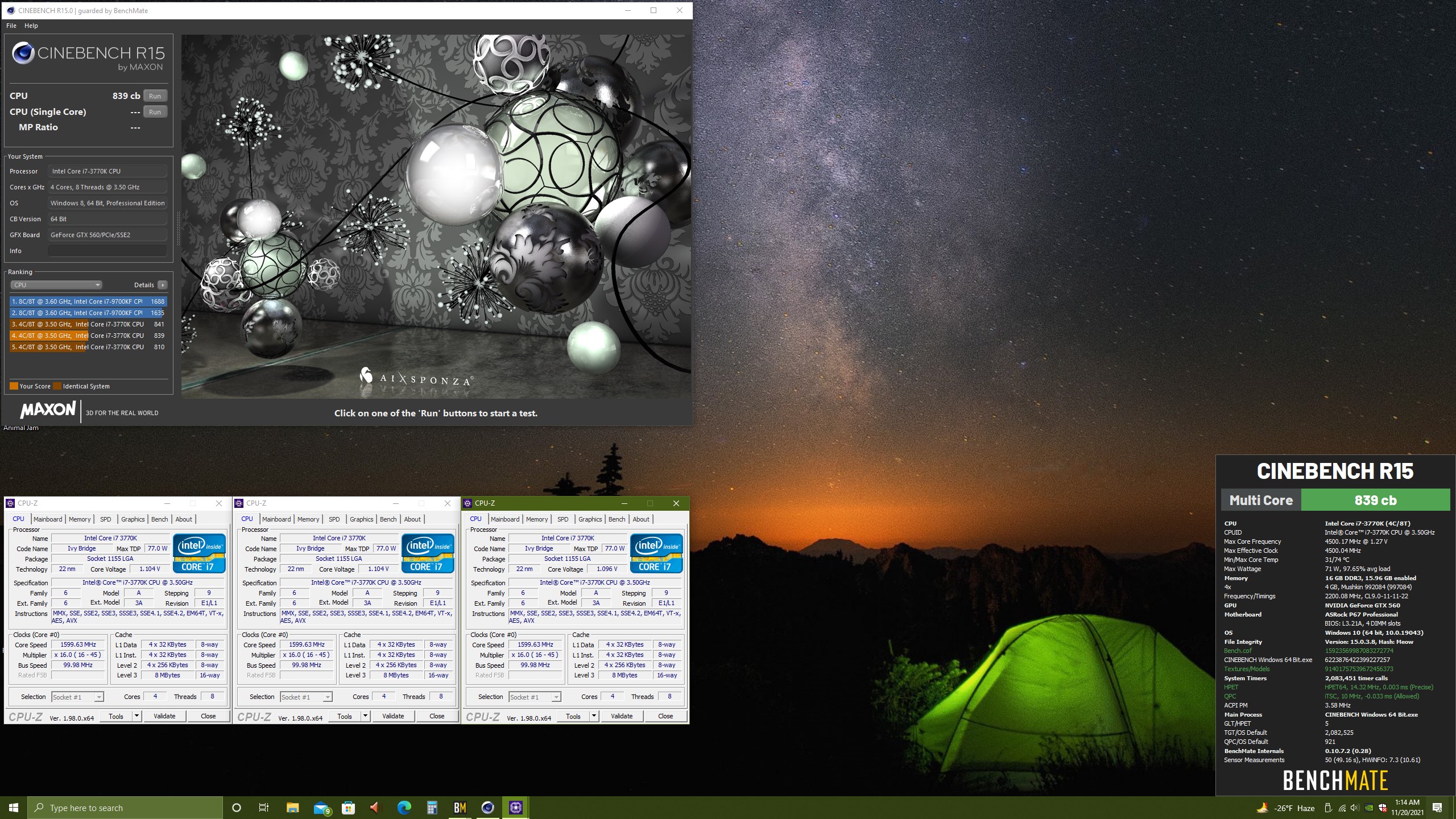Screen dimensions: 1456x819
Task: Expand the Tools arrow in the green-titled CPU-Z
Action: pyautogui.click(x=594, y=716)
